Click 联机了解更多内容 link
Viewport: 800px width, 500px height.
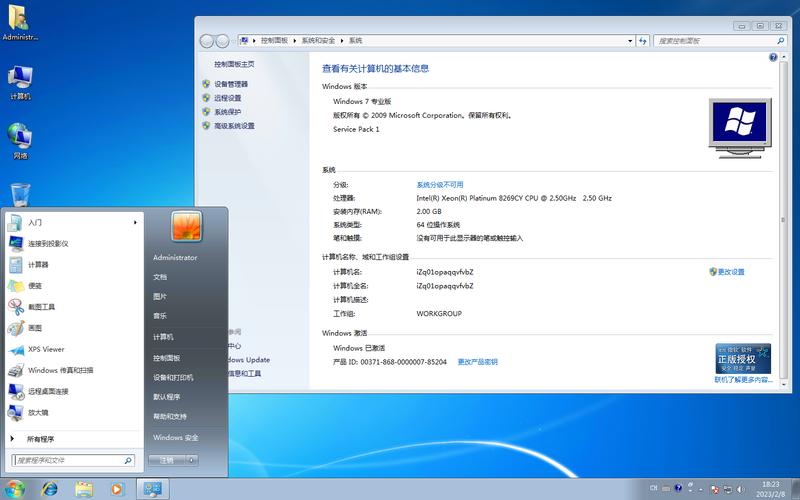(x=743, y=380)
